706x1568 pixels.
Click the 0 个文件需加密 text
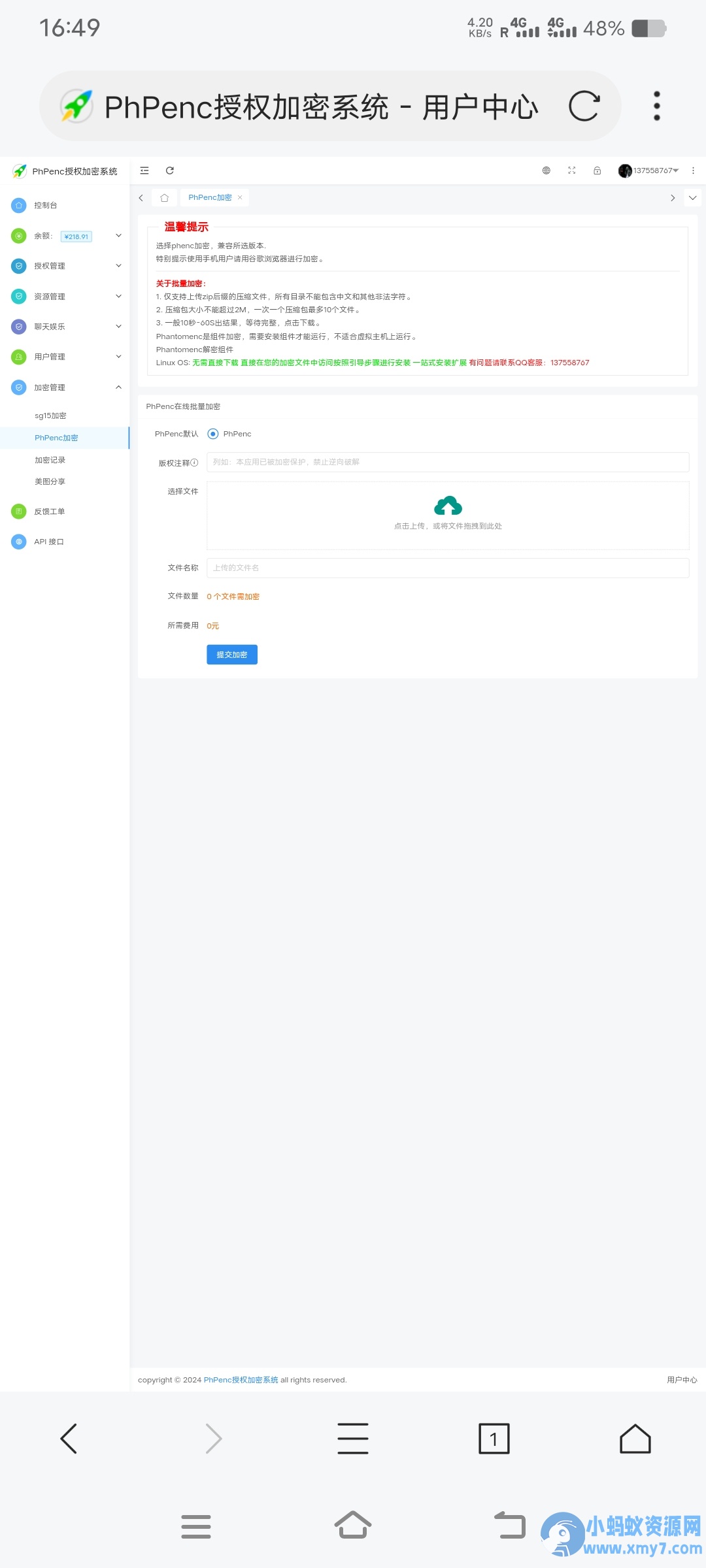[x=233, y=596]
